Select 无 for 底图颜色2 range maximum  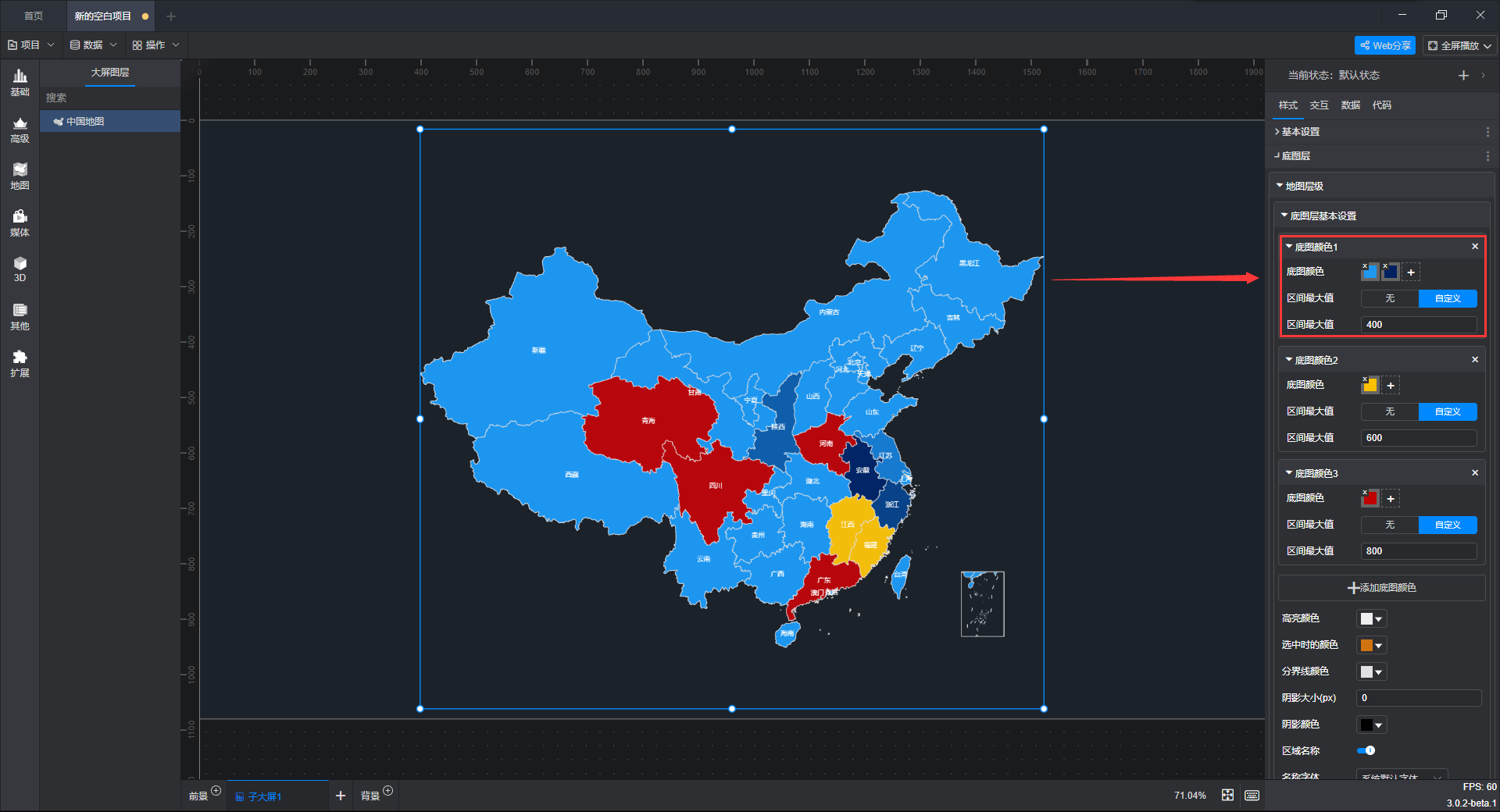tap(1390, 411)
